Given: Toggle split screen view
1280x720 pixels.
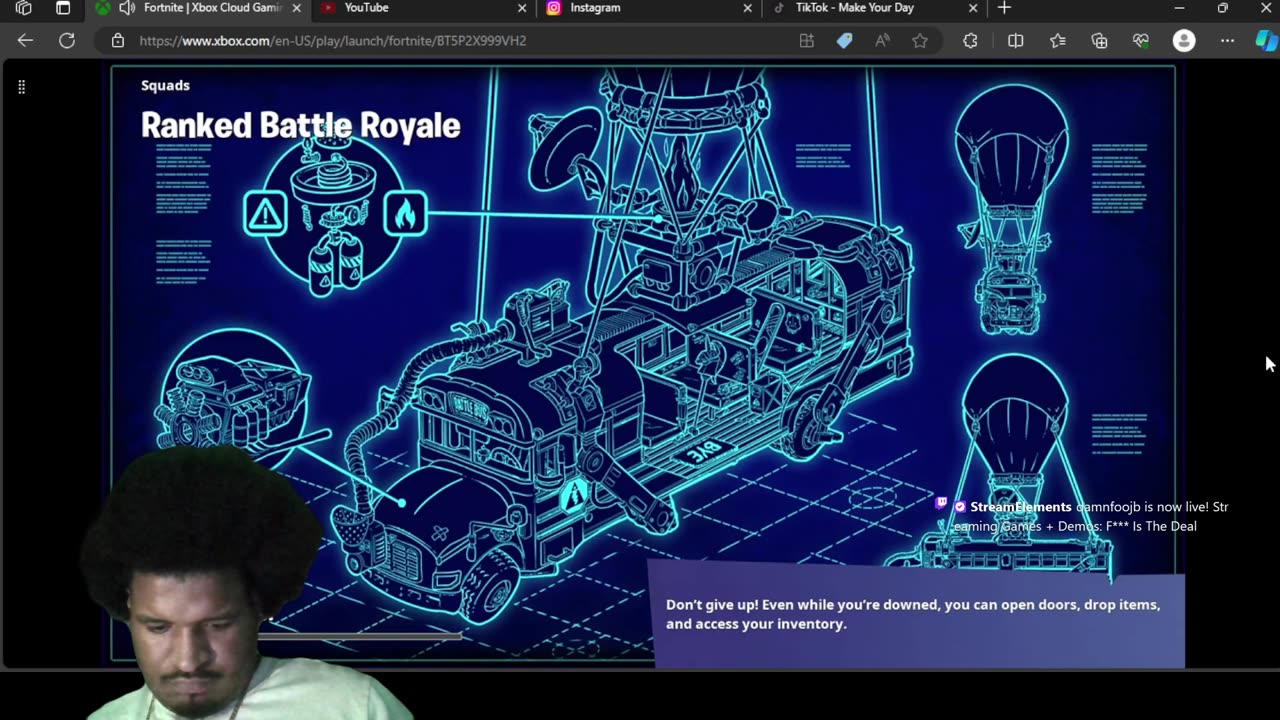Looking at the screenshot, I should [x=1015, y=41].
